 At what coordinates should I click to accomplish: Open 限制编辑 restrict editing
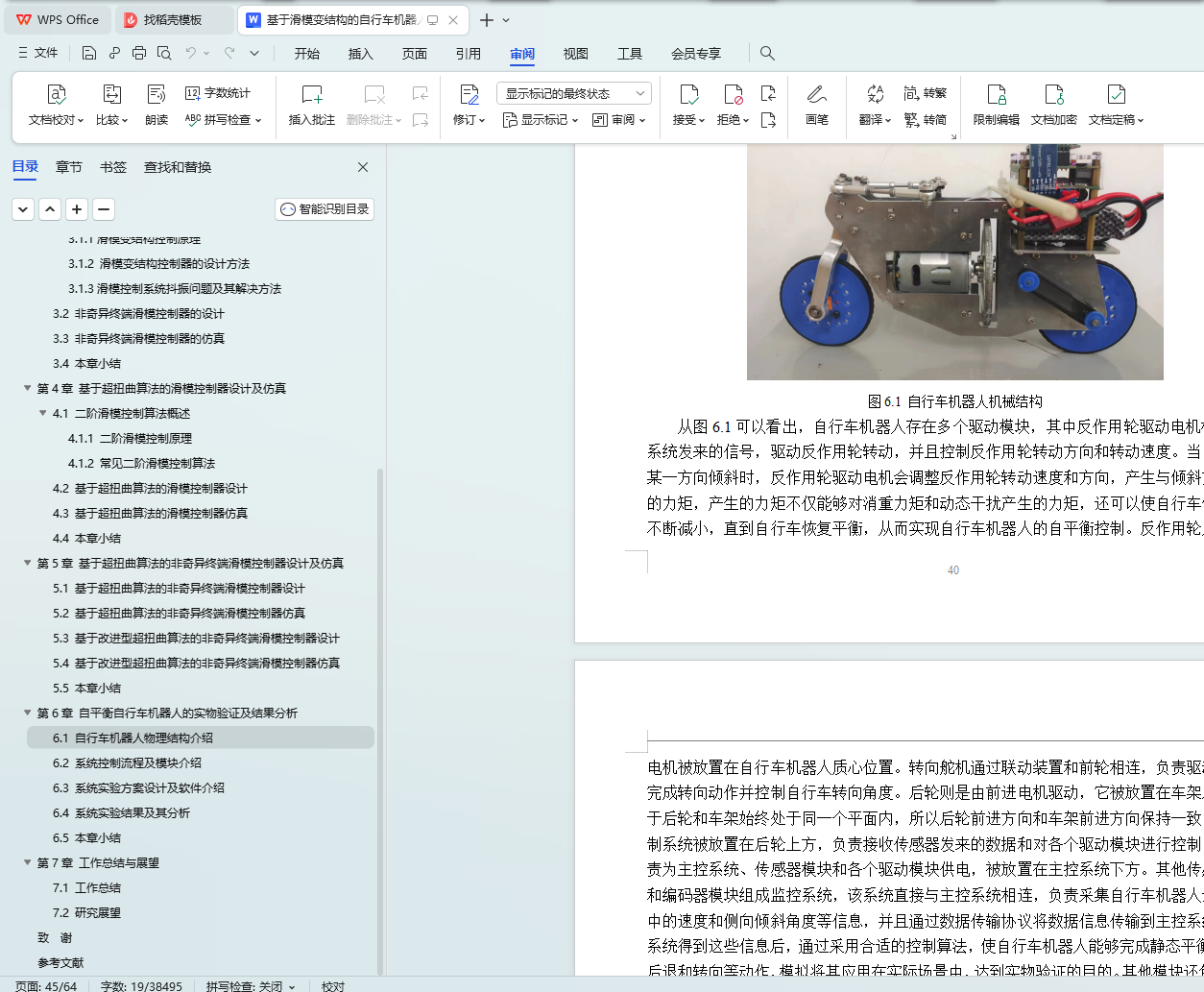point(997,106)
